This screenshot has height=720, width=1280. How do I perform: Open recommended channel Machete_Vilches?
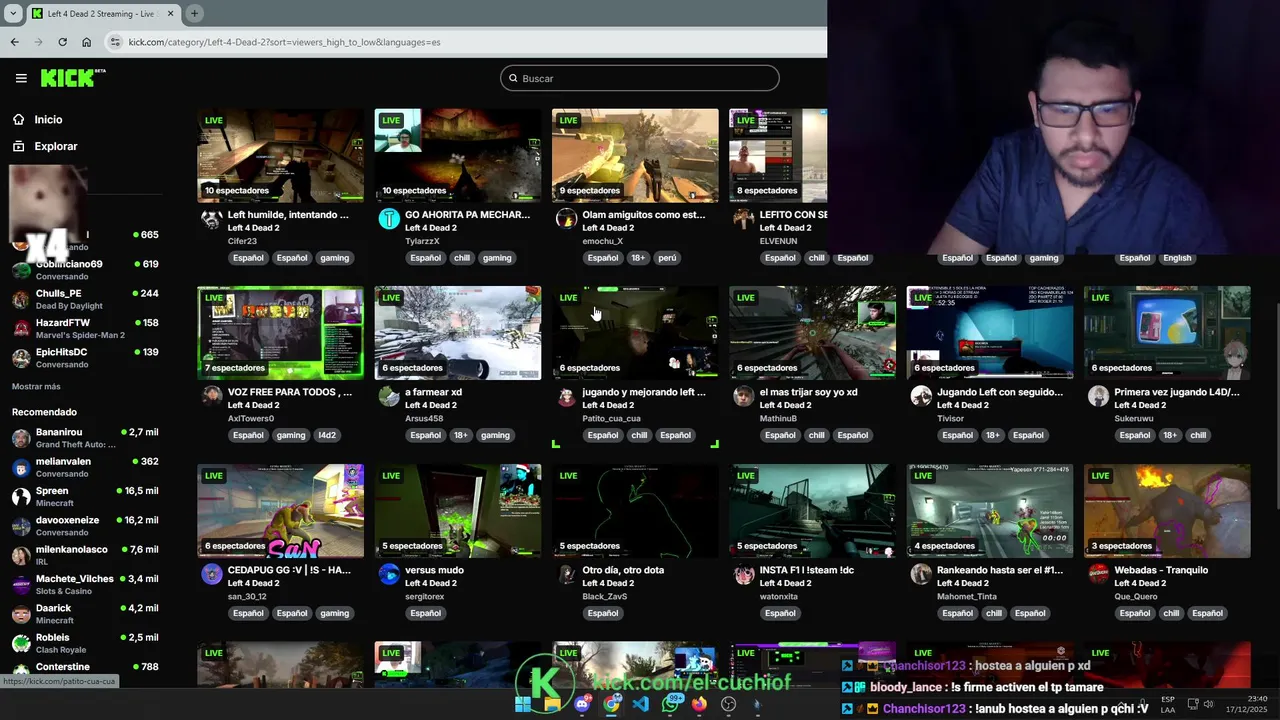[x=85, y=584]
